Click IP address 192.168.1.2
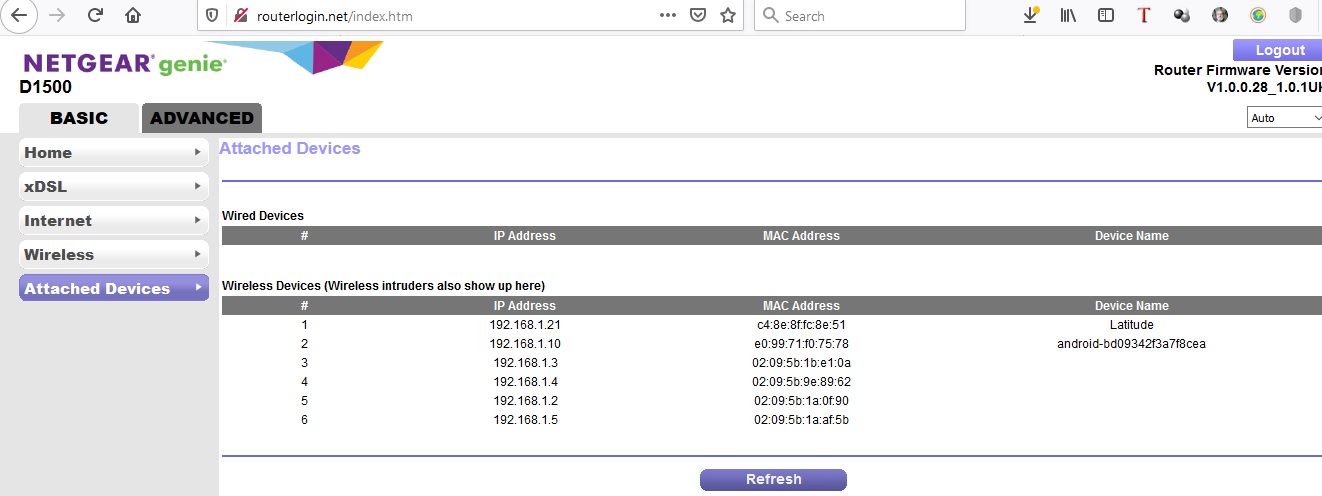Screen dimensions: 1322x496 tap(525, 401)
